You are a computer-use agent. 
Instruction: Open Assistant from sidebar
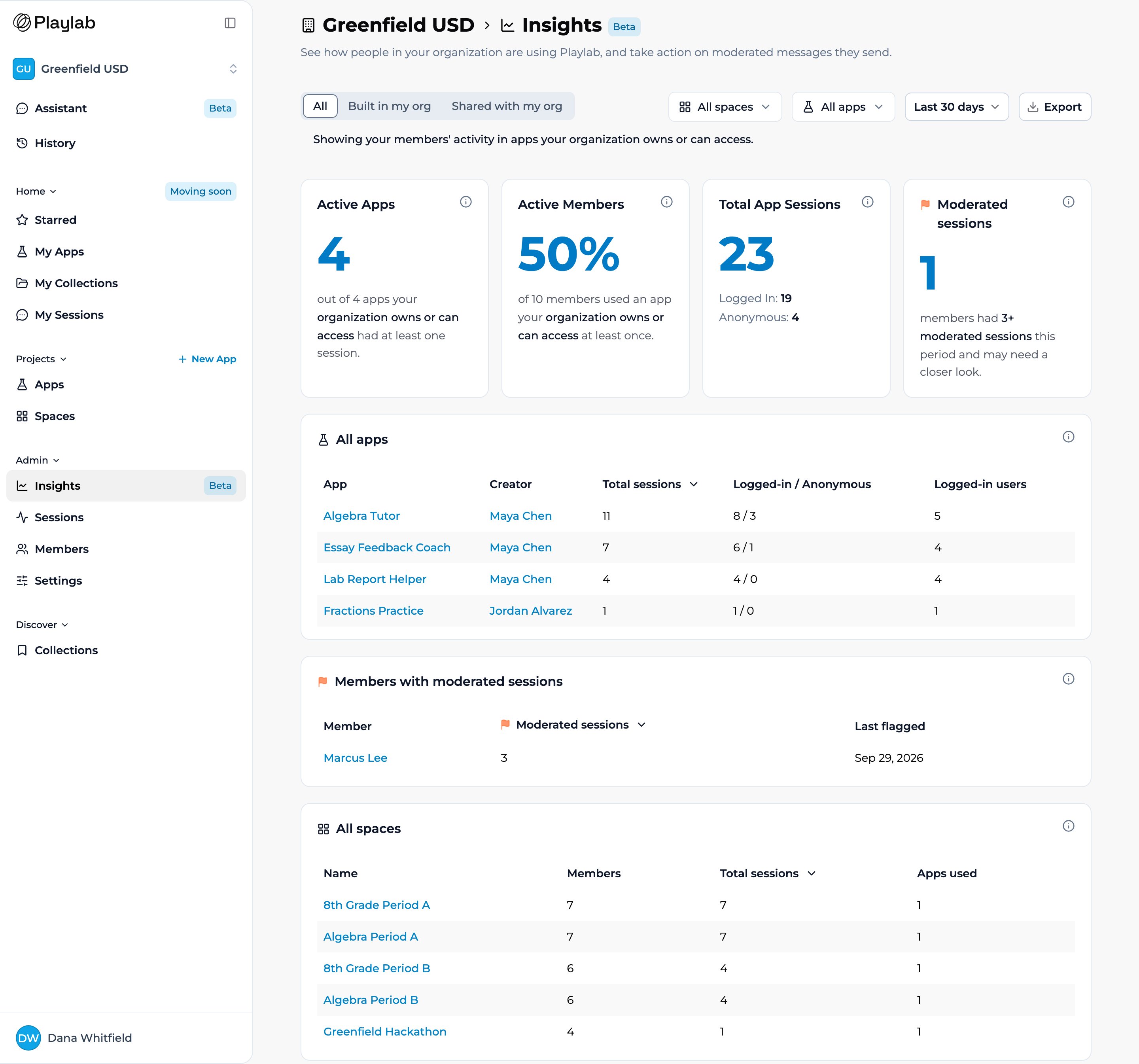coord(126,108)
